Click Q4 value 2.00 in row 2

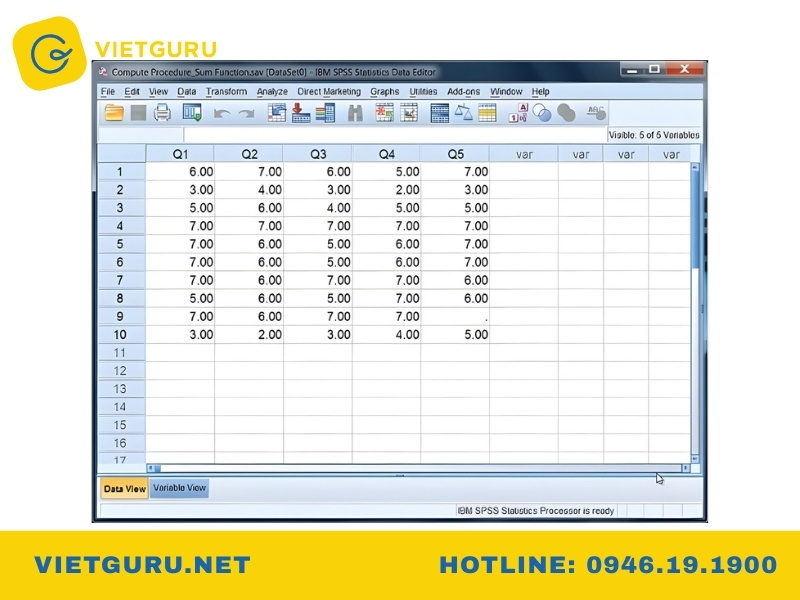(387, 190)
